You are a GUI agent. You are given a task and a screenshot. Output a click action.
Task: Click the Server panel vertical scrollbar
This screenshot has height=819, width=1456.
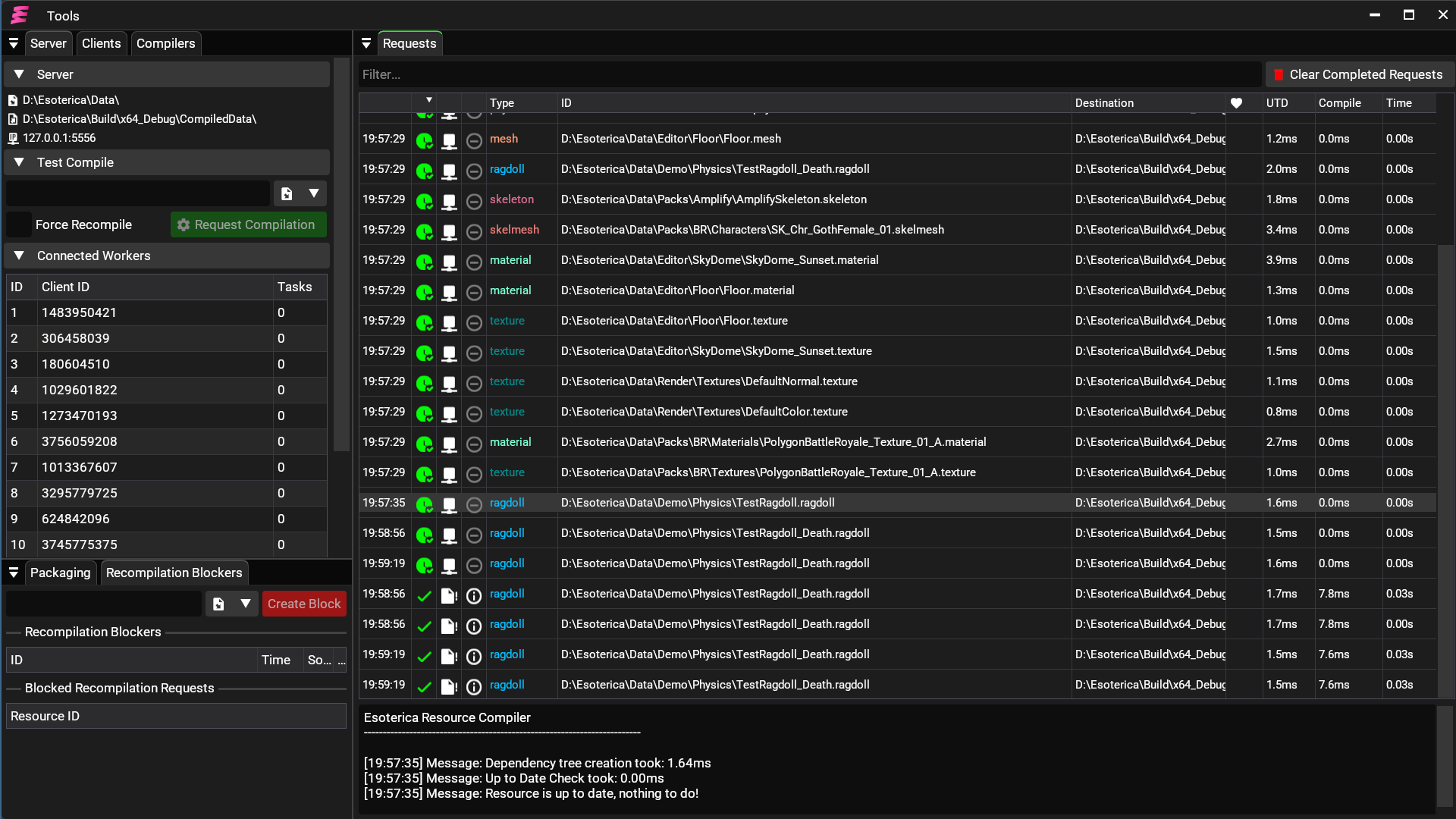tap(341, 254)
